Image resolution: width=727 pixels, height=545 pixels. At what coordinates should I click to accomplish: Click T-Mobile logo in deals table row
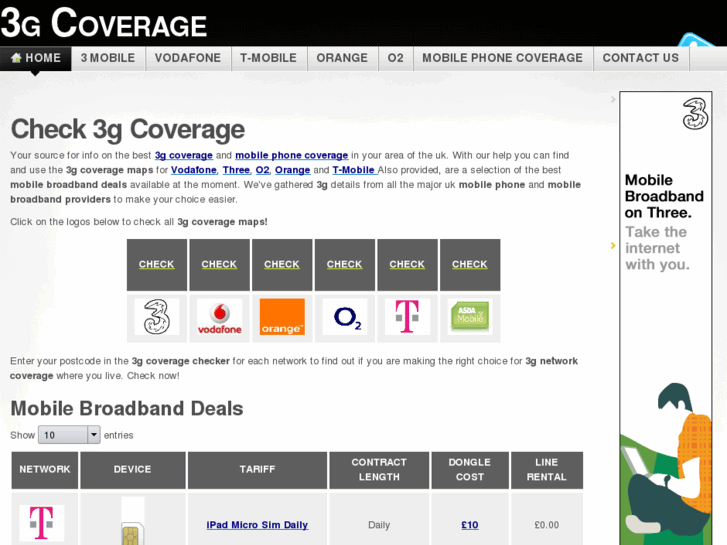42,523
